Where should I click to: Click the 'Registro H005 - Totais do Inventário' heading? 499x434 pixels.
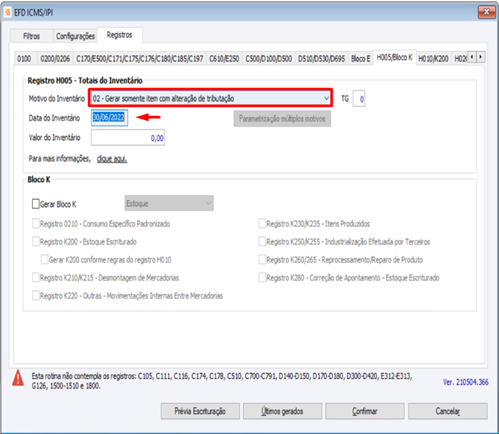(85, 81)
